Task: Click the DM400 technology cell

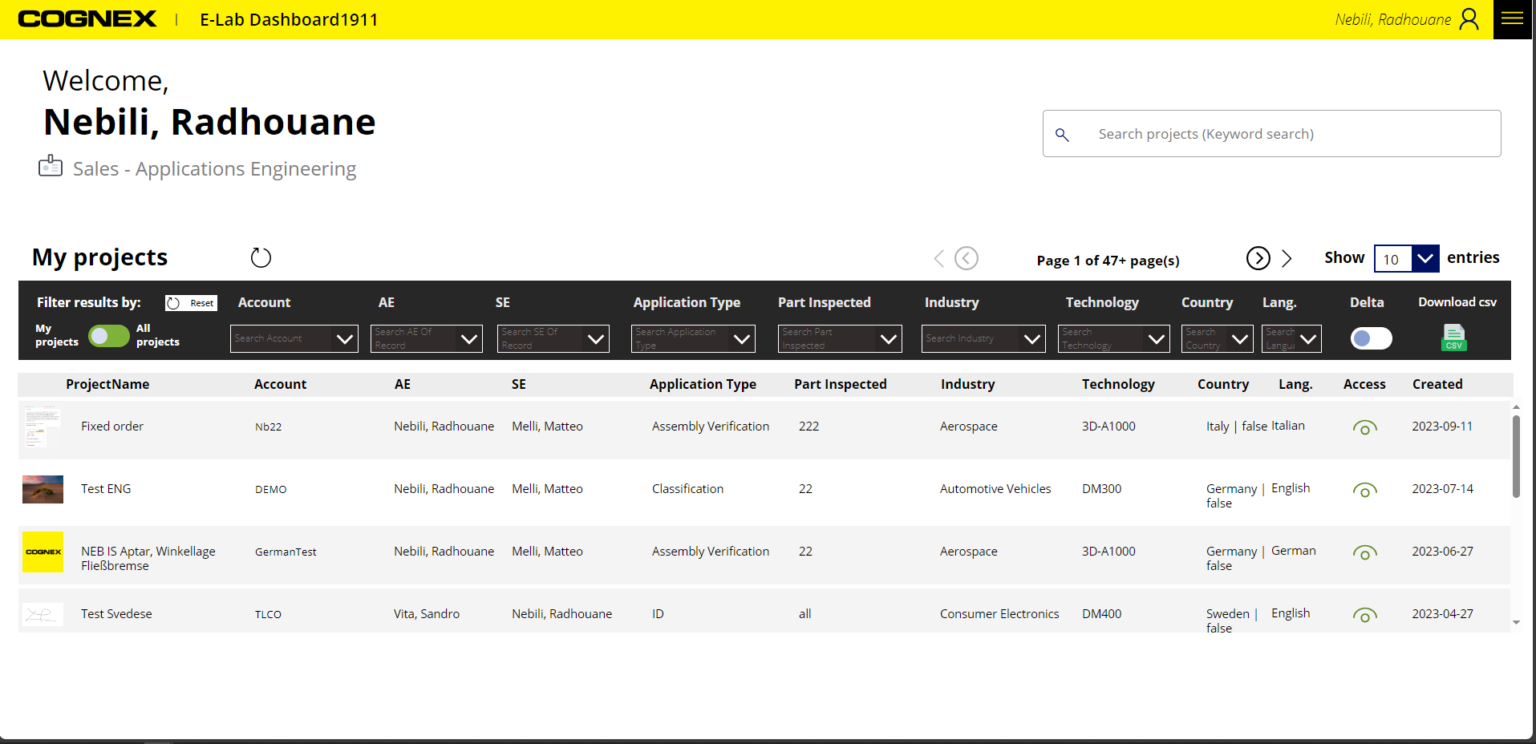Action: click(1102, 614)
